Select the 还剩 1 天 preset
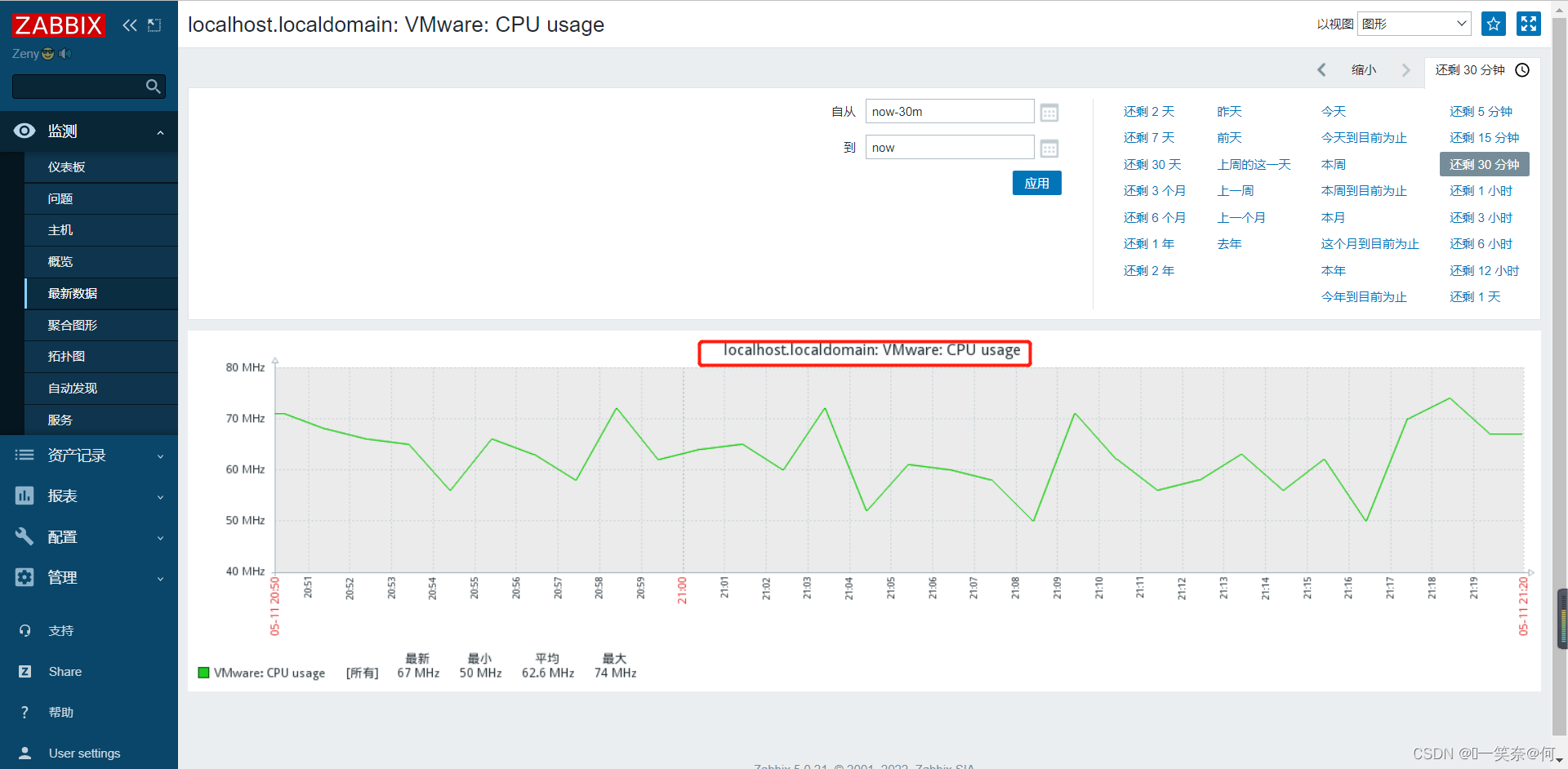This screenshot has height=769, width=1568. (1475, 297)
